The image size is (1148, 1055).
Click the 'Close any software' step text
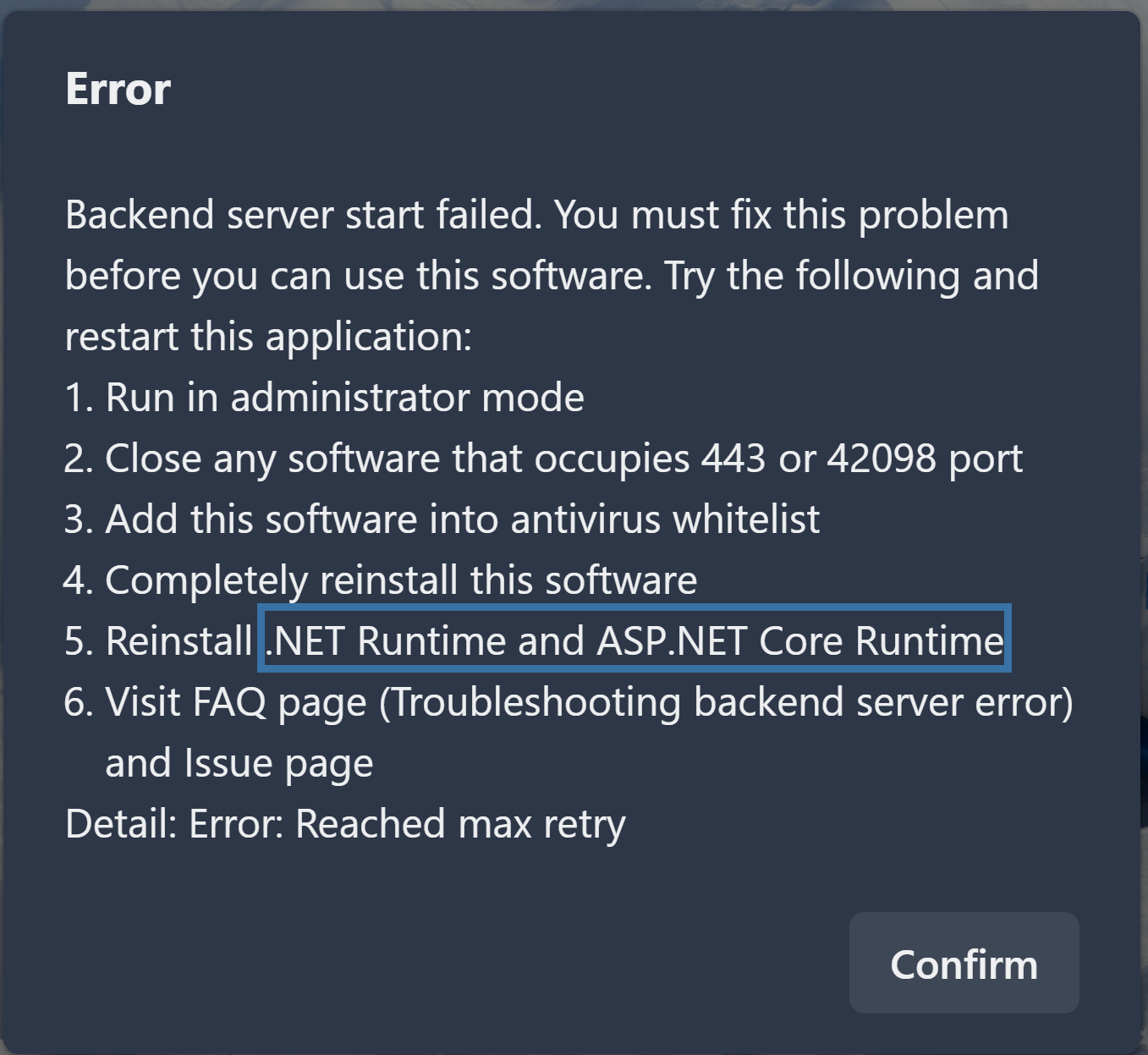[271, 459]
